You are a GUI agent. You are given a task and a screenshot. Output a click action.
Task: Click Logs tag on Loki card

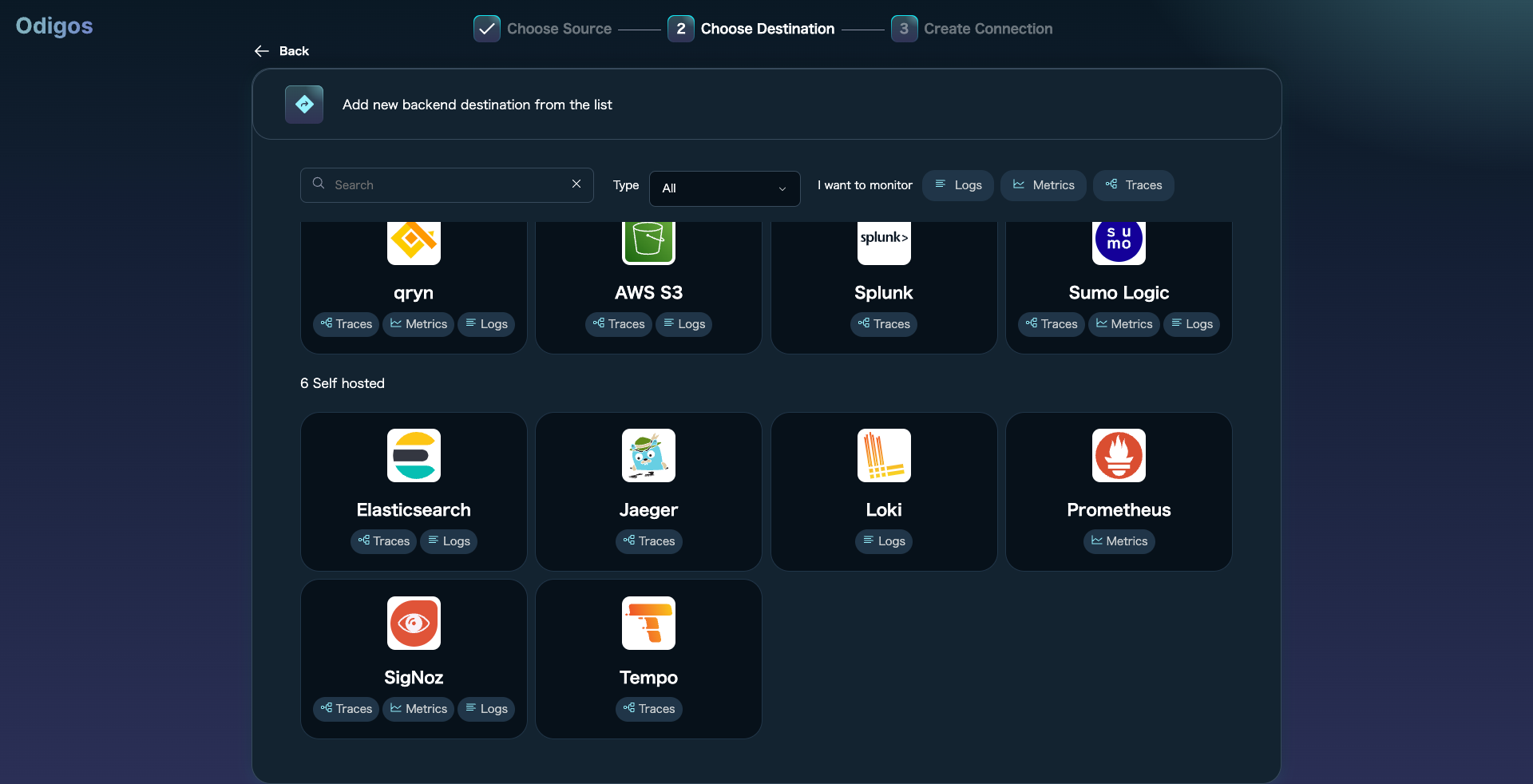884,541
